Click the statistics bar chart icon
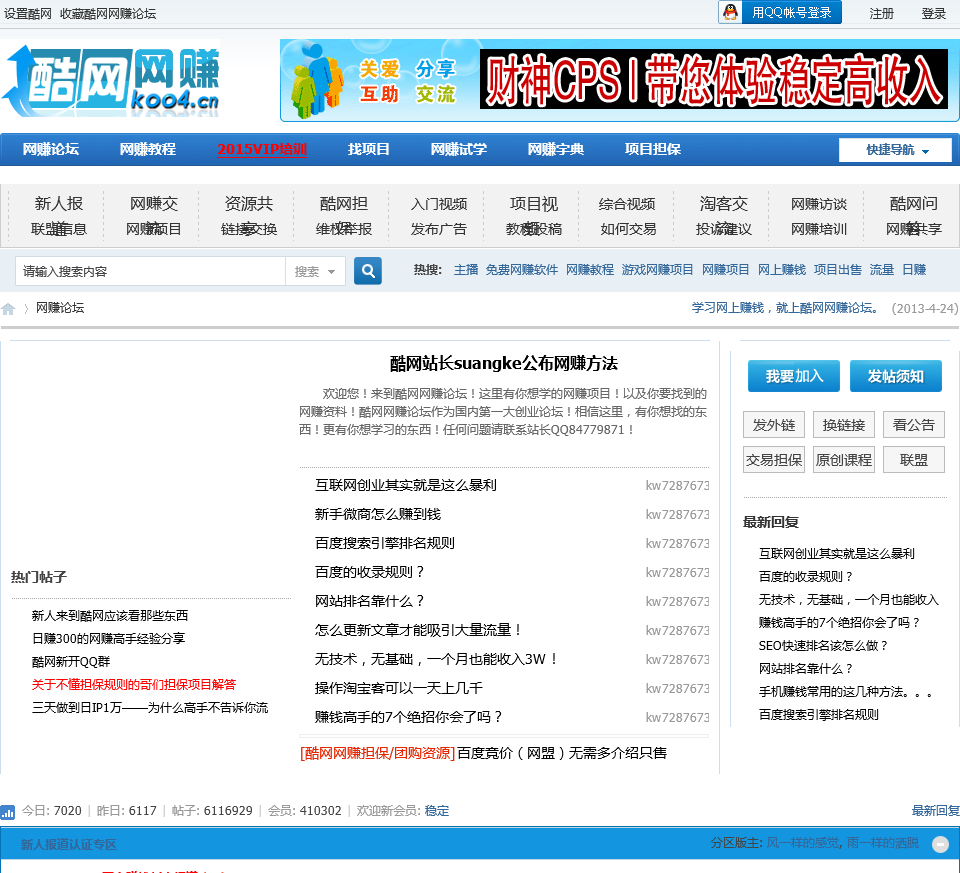The height and width of the screenshot is (873, 960). (8, 812)
